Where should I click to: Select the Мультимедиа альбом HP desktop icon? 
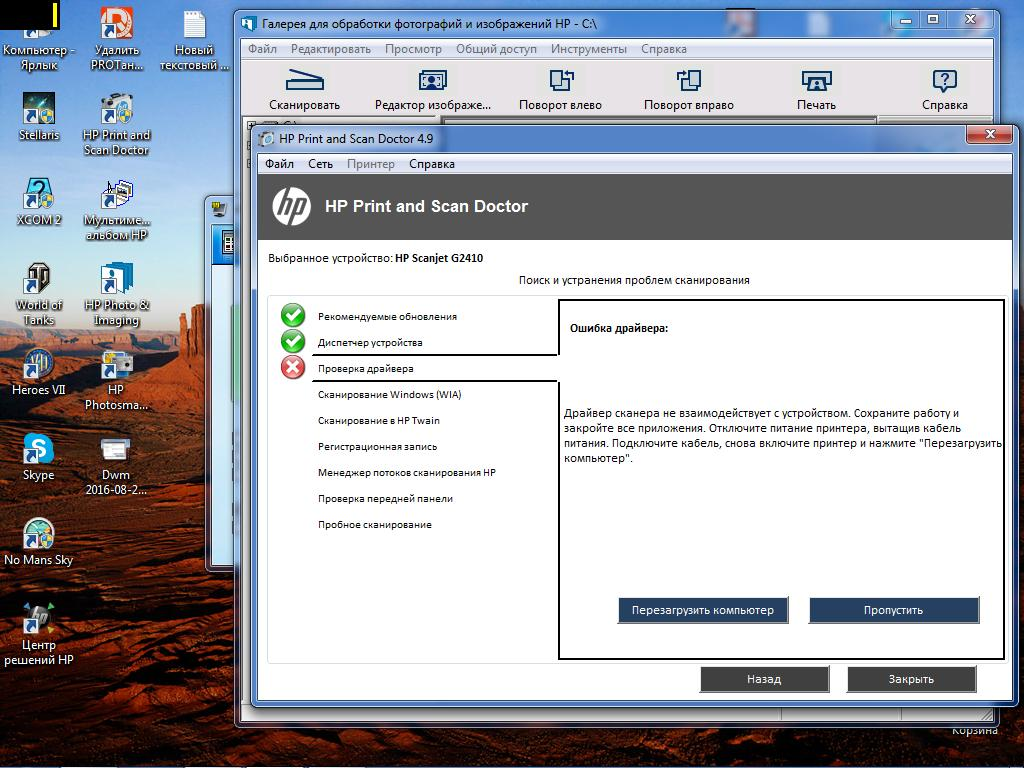(x=116, y=209)
